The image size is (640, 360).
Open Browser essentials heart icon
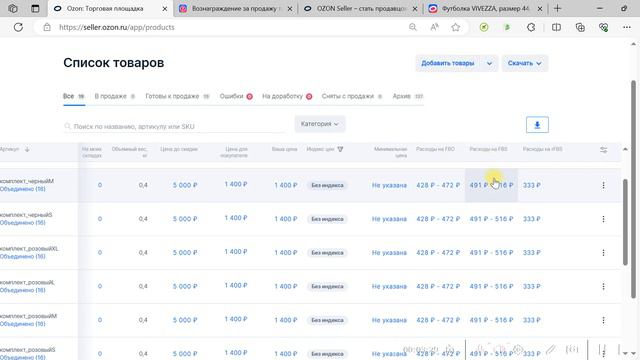603,27
